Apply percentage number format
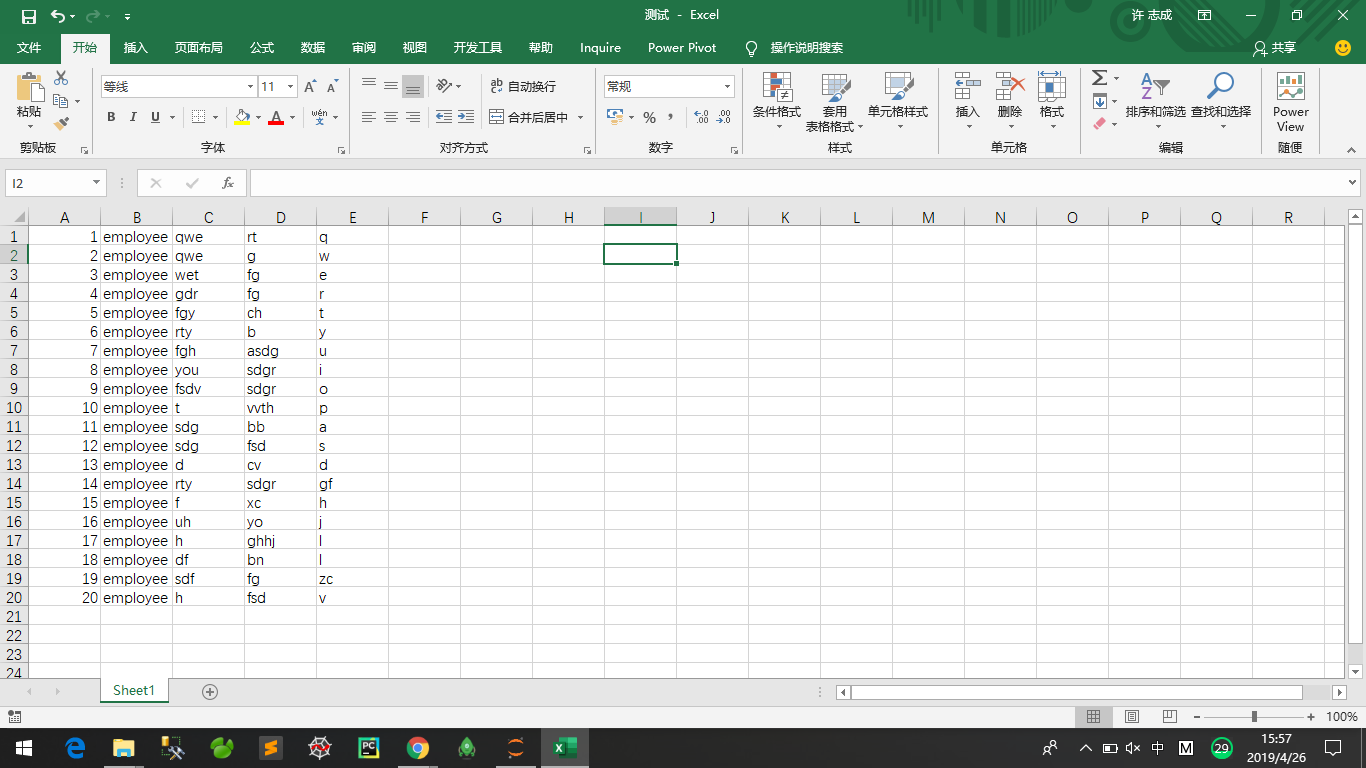 click(649, 117)
